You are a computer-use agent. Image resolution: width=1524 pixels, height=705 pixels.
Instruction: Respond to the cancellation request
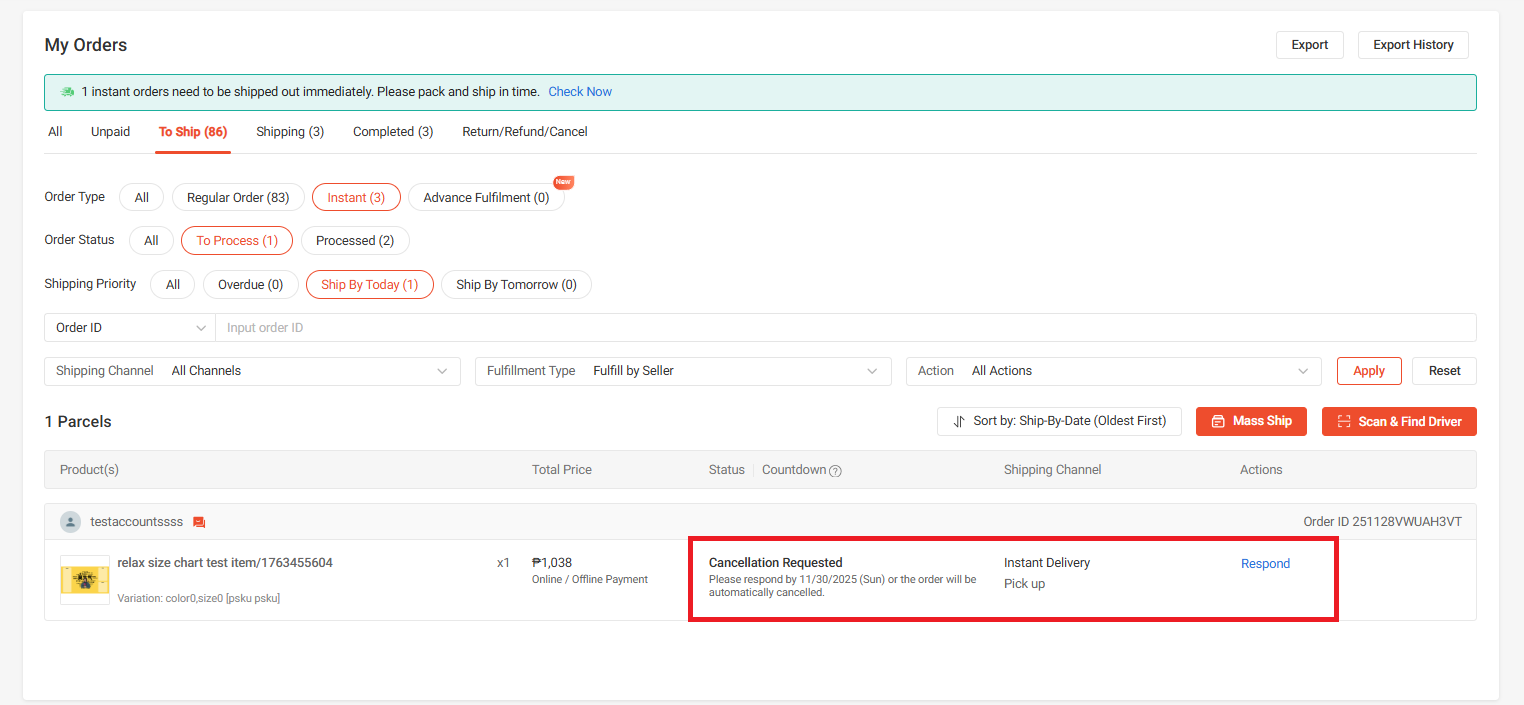[x=1265, y=564]
